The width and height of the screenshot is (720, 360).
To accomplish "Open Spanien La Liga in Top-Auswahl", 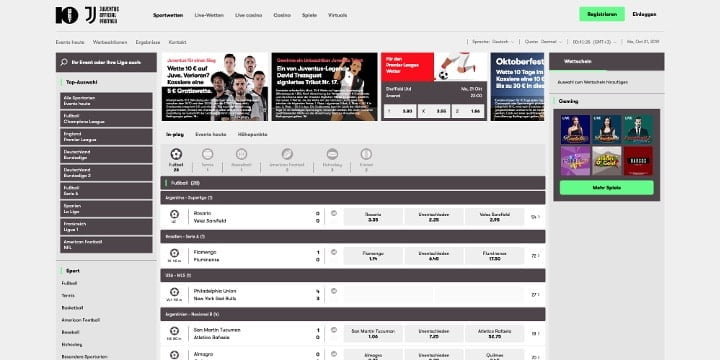I will tap(106, 209).
